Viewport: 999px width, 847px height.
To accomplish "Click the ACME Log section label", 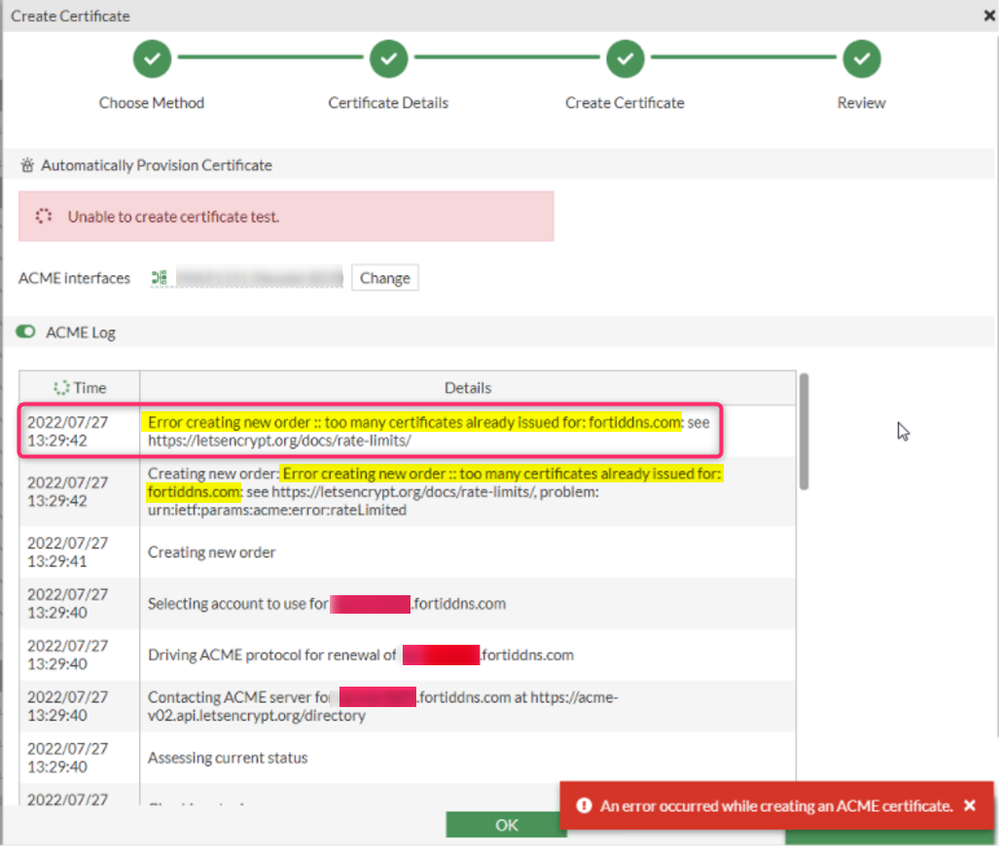I will [x=80, y=333].
